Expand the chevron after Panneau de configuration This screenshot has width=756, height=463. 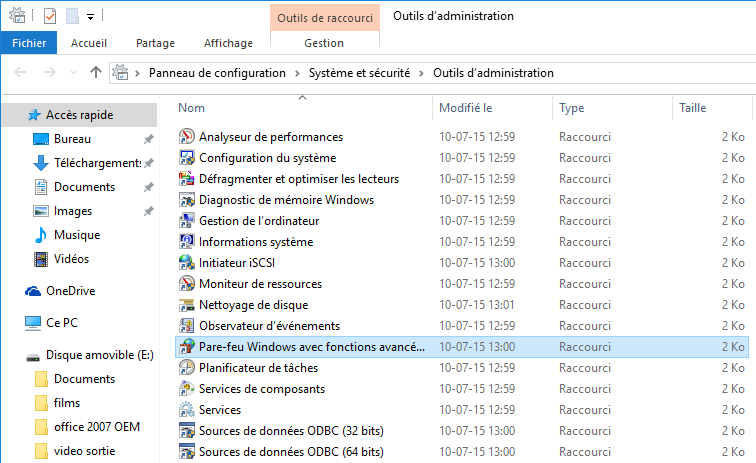297,73
